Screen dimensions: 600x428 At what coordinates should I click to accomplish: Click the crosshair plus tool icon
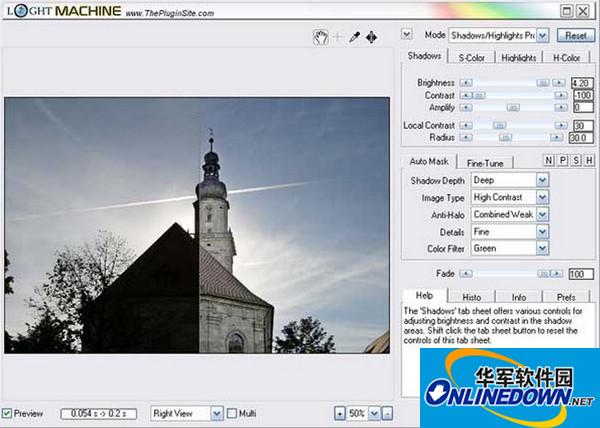point(338,37)
